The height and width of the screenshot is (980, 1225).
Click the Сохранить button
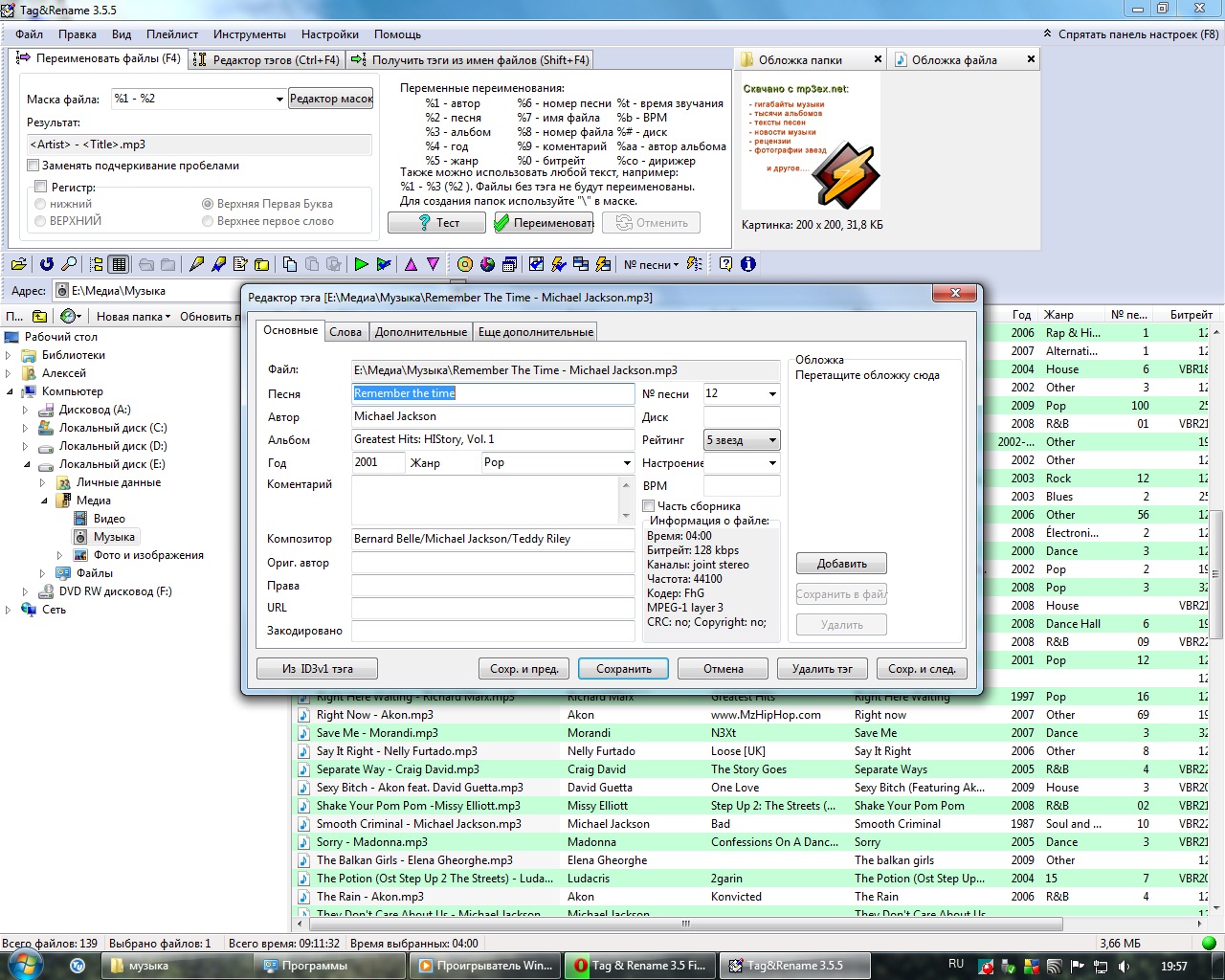[x=624, y=669]
